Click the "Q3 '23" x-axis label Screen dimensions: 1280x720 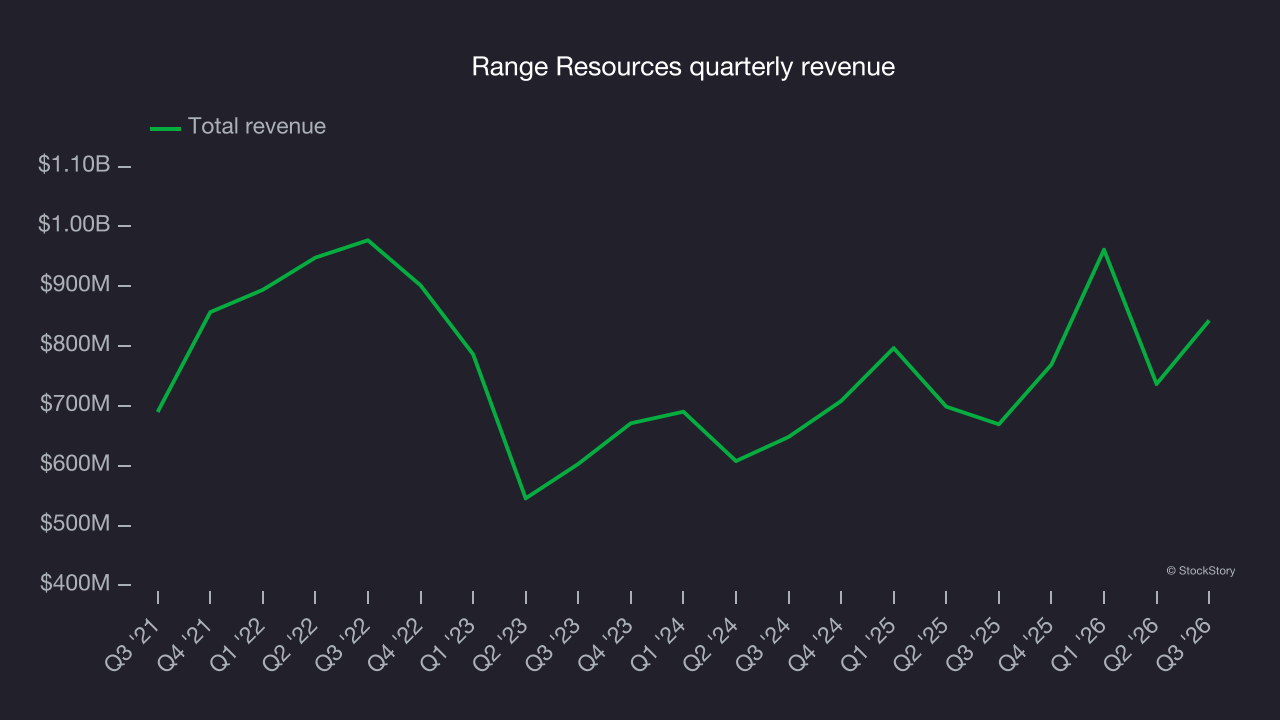pos(553,645)
